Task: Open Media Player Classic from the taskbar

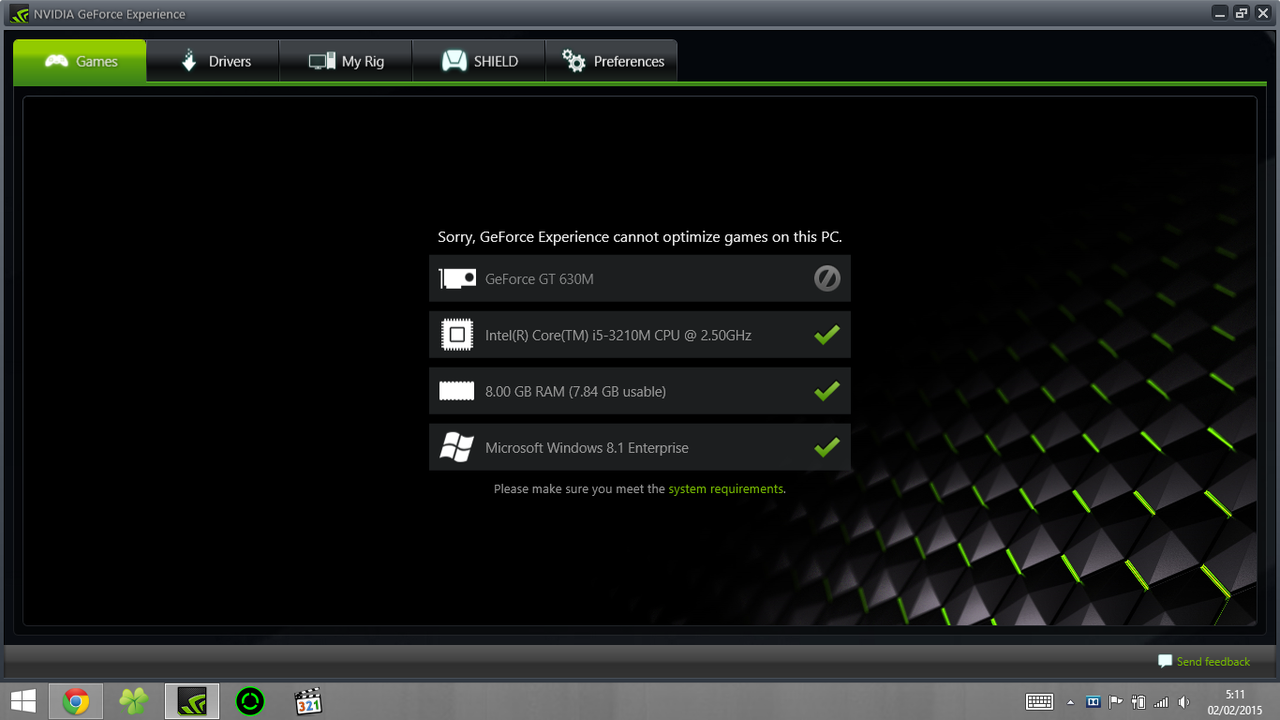Action: point(308,701)
